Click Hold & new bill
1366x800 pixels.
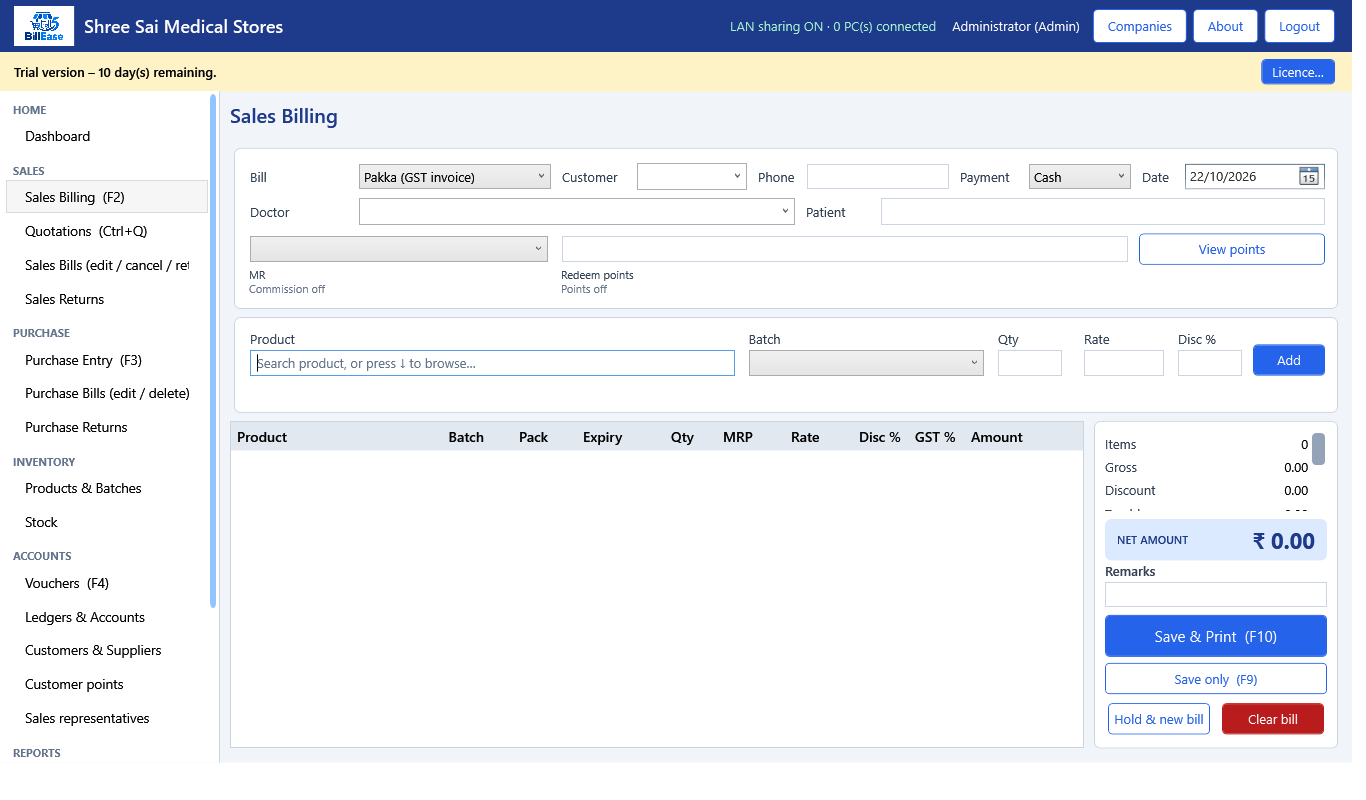click(x=1159, y=719)
